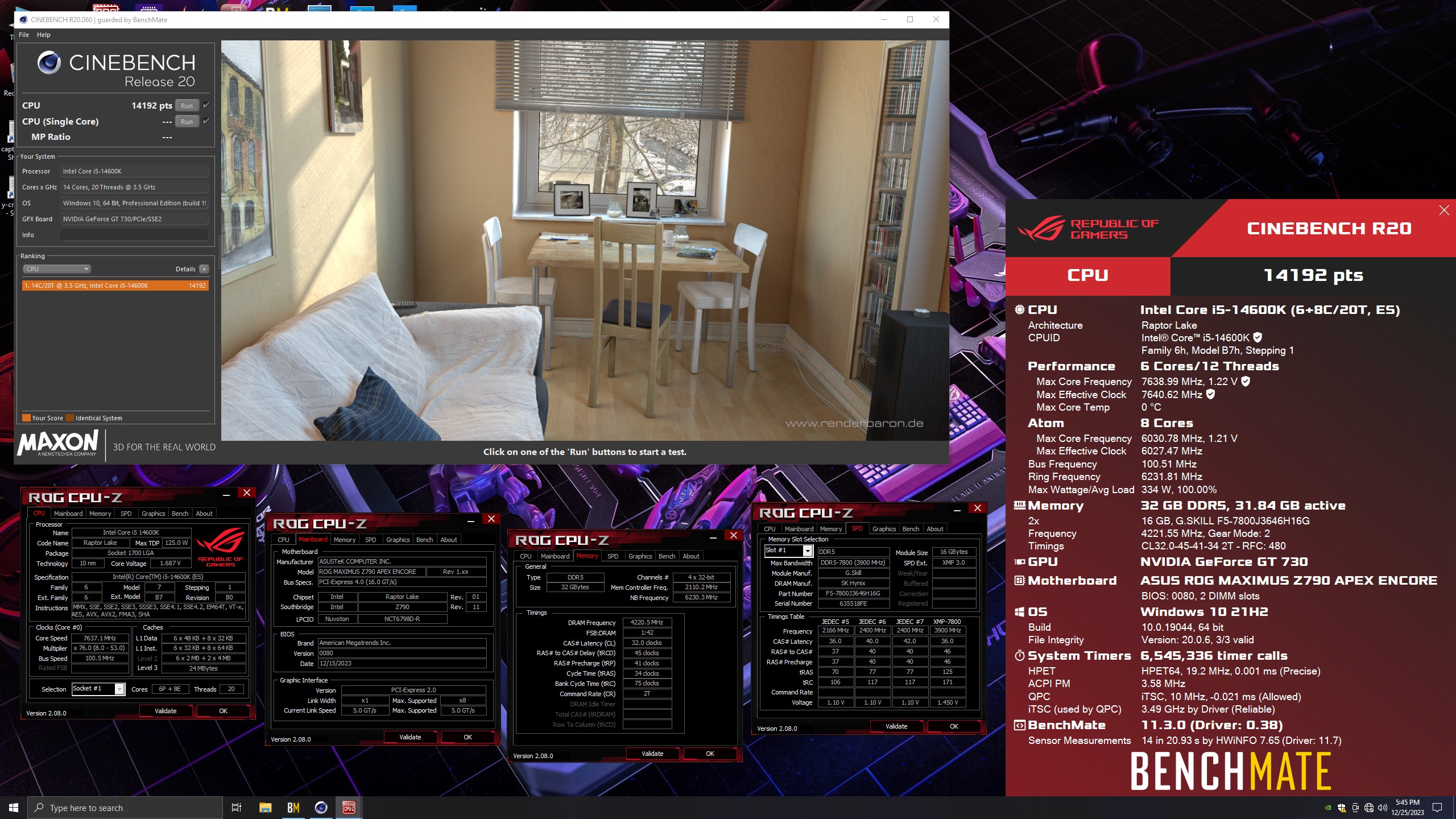The width and height of the screenshot is (1456, 819).
Task: Select the SPD tab in the Memory CPU-Z window
Action: click(x=613, y=556)
